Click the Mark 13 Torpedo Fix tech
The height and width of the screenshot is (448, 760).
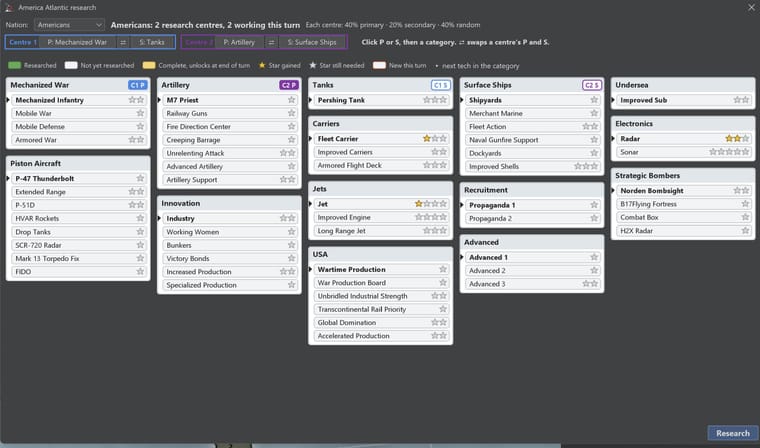79,258
